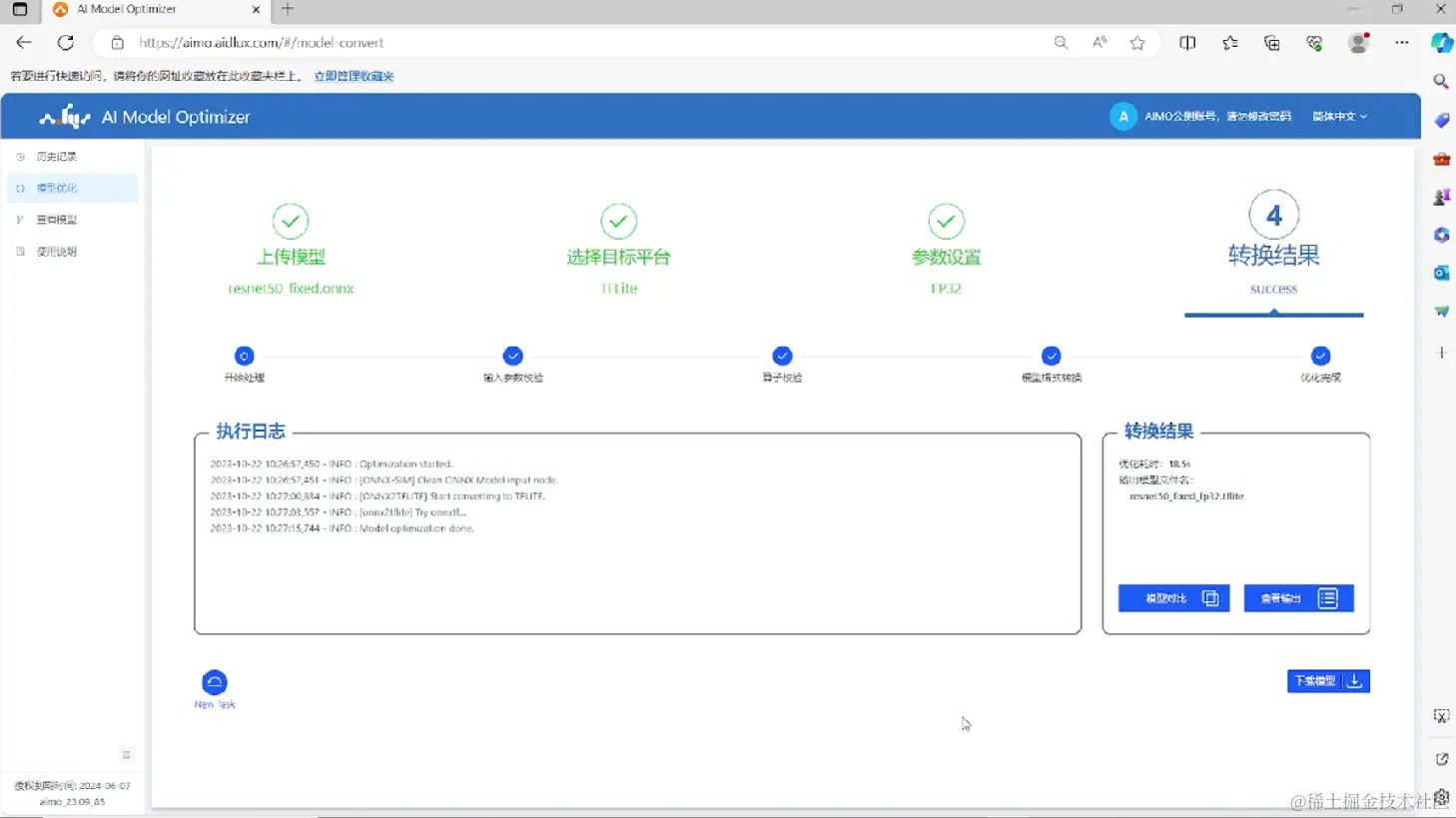Viewport: 1456px width, 818px height.
Task: Click the 模型对比 compare button
Action: click(x=1173, y=598)
